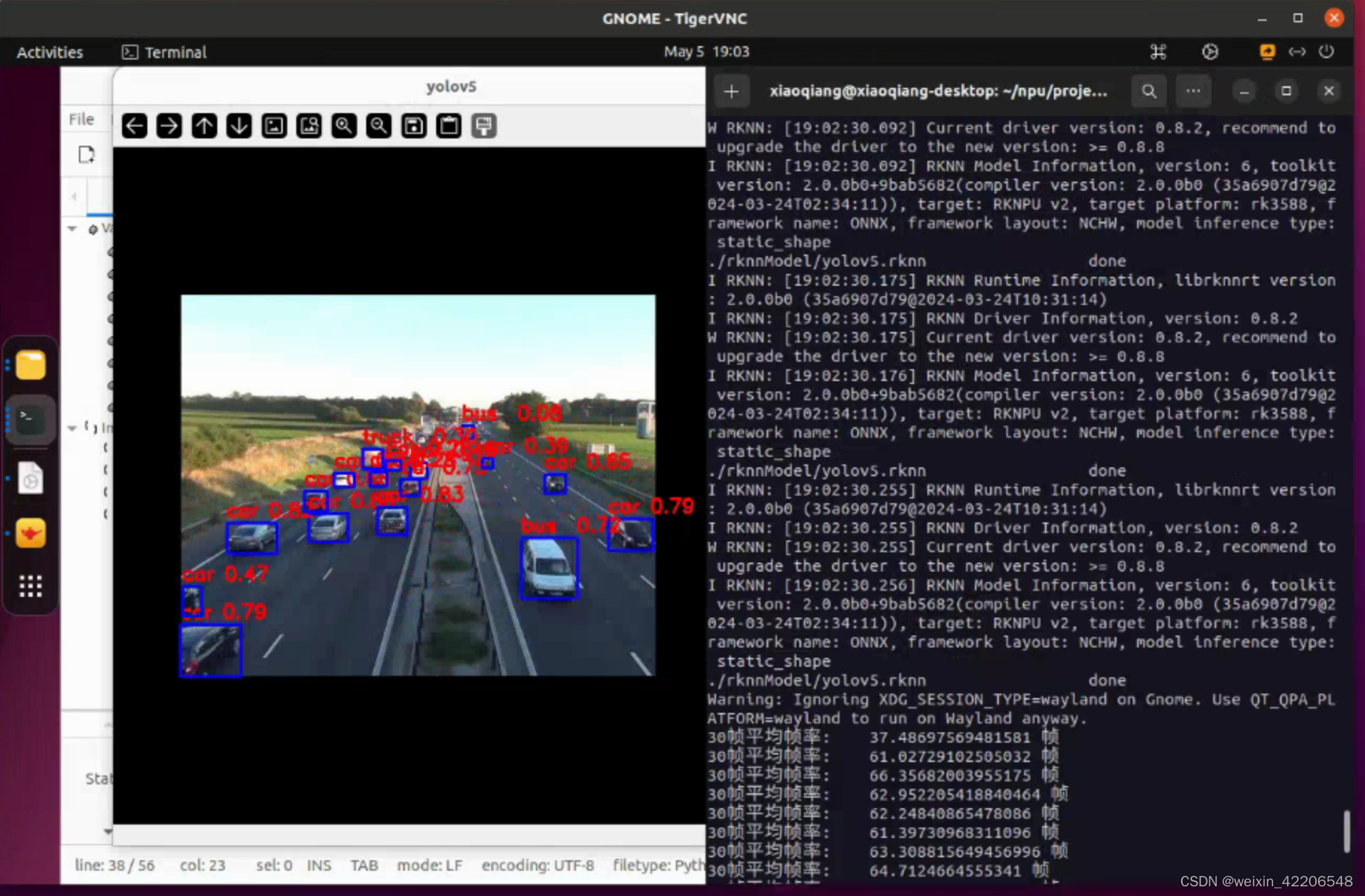Open the terminal hamburger options menu
The height and width of the screenshot is (896, 1365).
[x=1193, y=91]
